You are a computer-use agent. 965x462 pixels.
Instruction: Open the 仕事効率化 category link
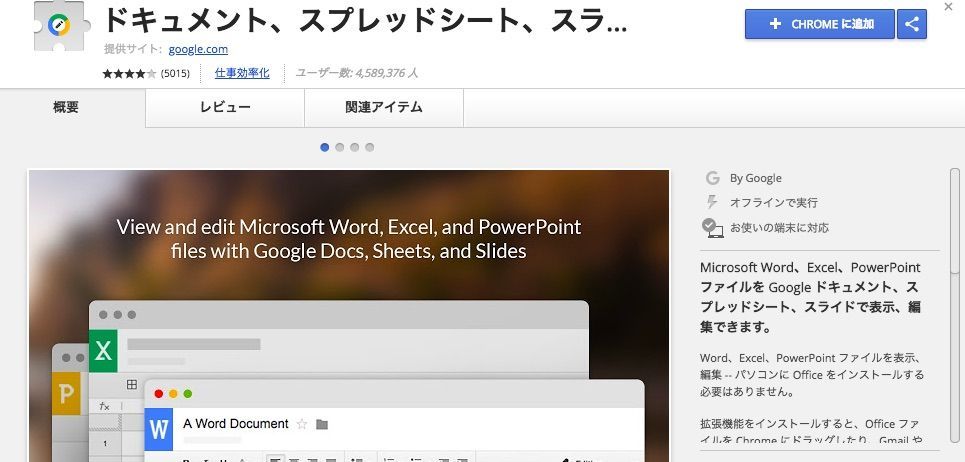242,73
